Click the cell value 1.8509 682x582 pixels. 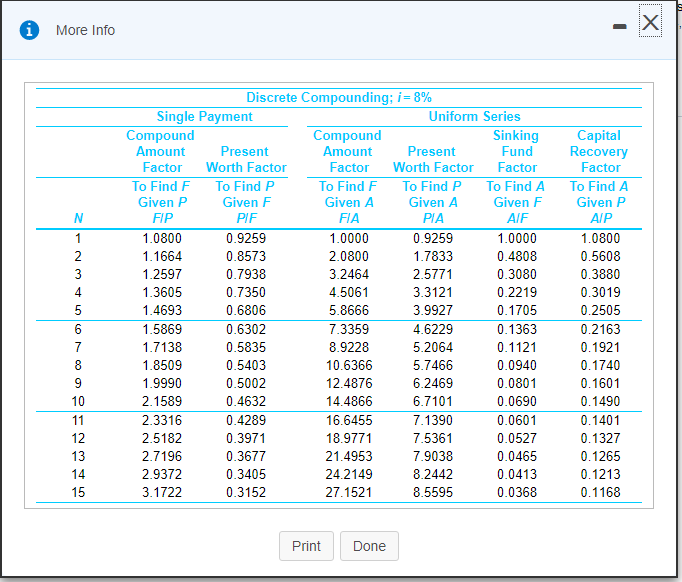pyautogui.click(x=162, y=365)
